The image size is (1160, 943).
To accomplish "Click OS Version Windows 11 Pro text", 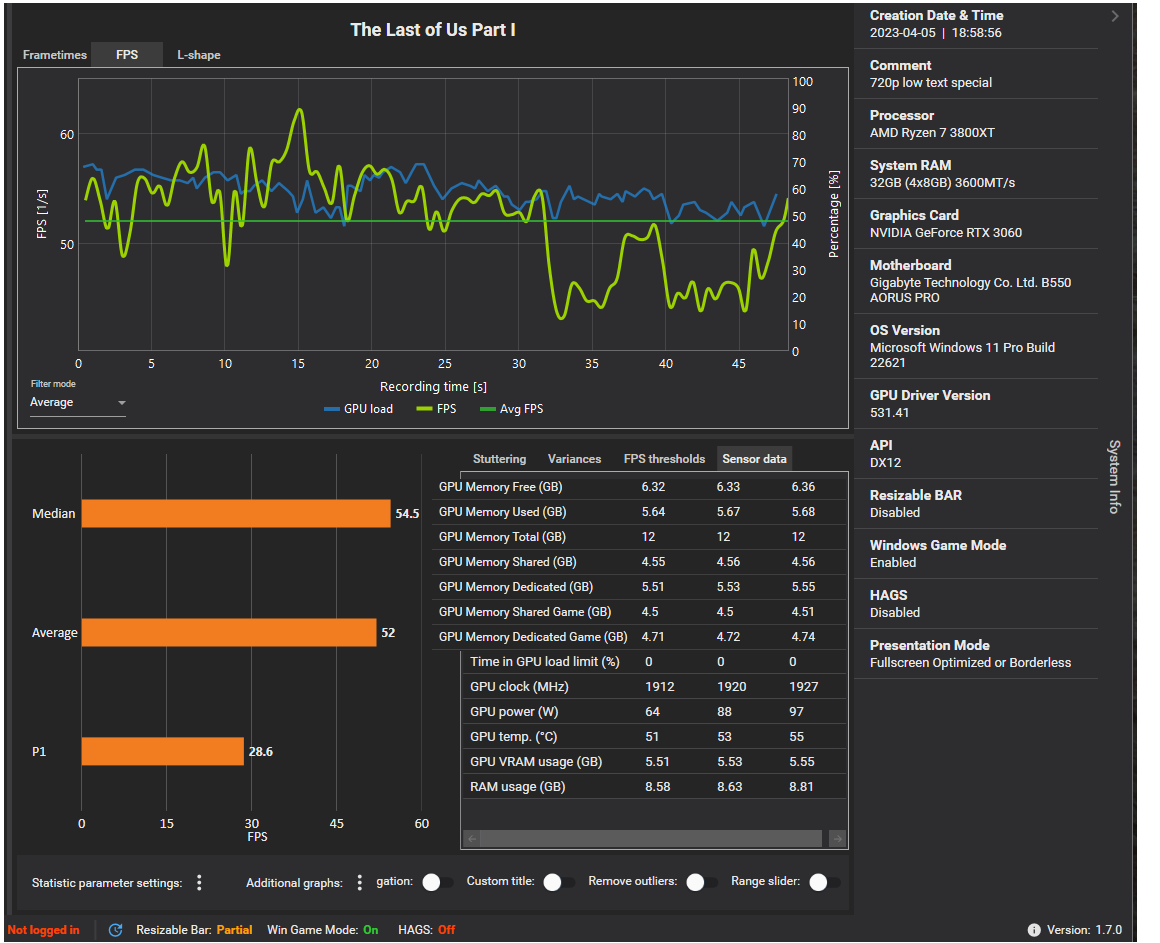I will (x=962, y=355).
